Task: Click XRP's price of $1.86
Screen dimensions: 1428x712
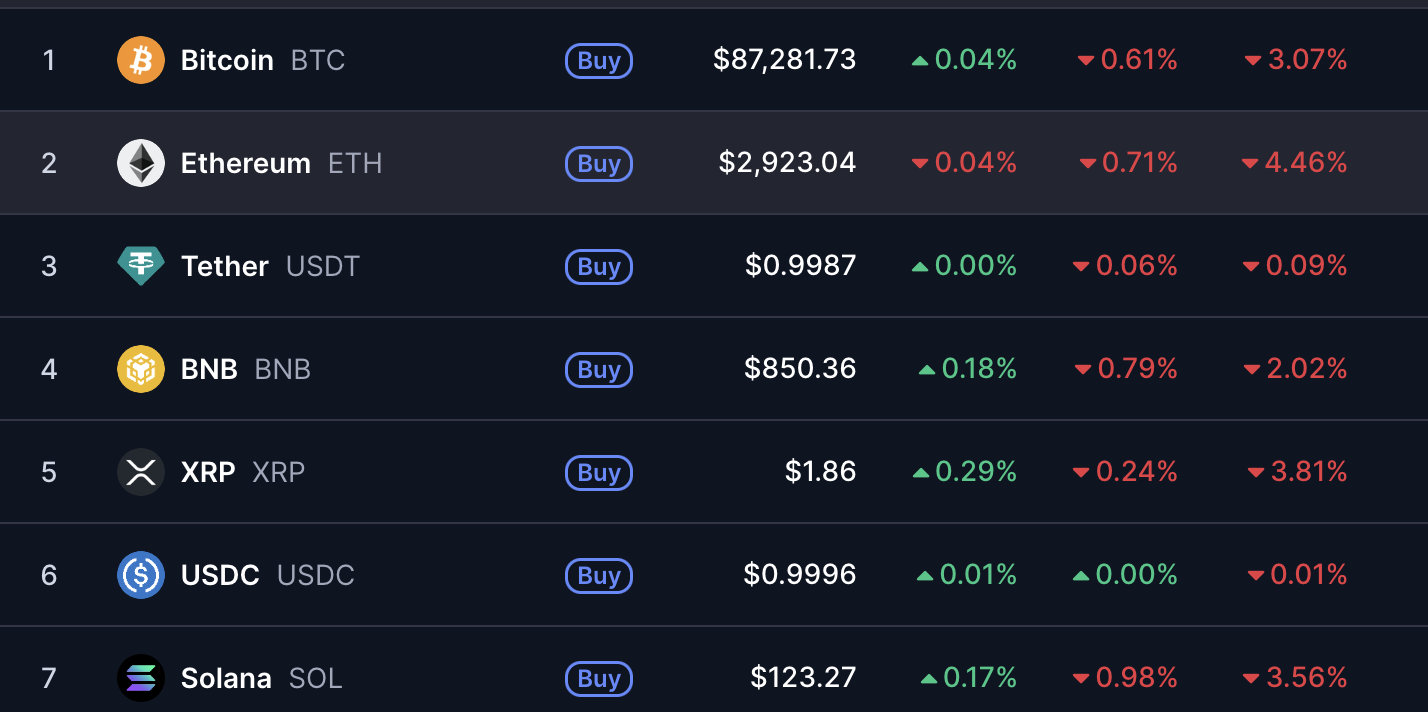Action: [821, 472]
